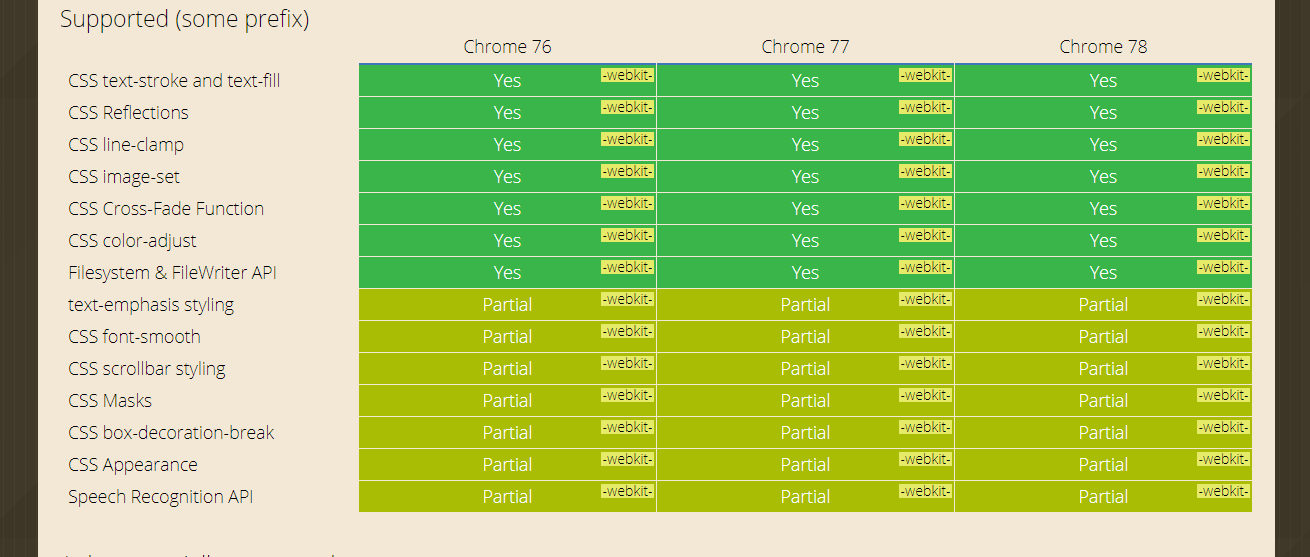Click Yes cell for CSS Reflections in Chrome 78
This screenshot has width=1310, height=557.
pos(1103,113)
